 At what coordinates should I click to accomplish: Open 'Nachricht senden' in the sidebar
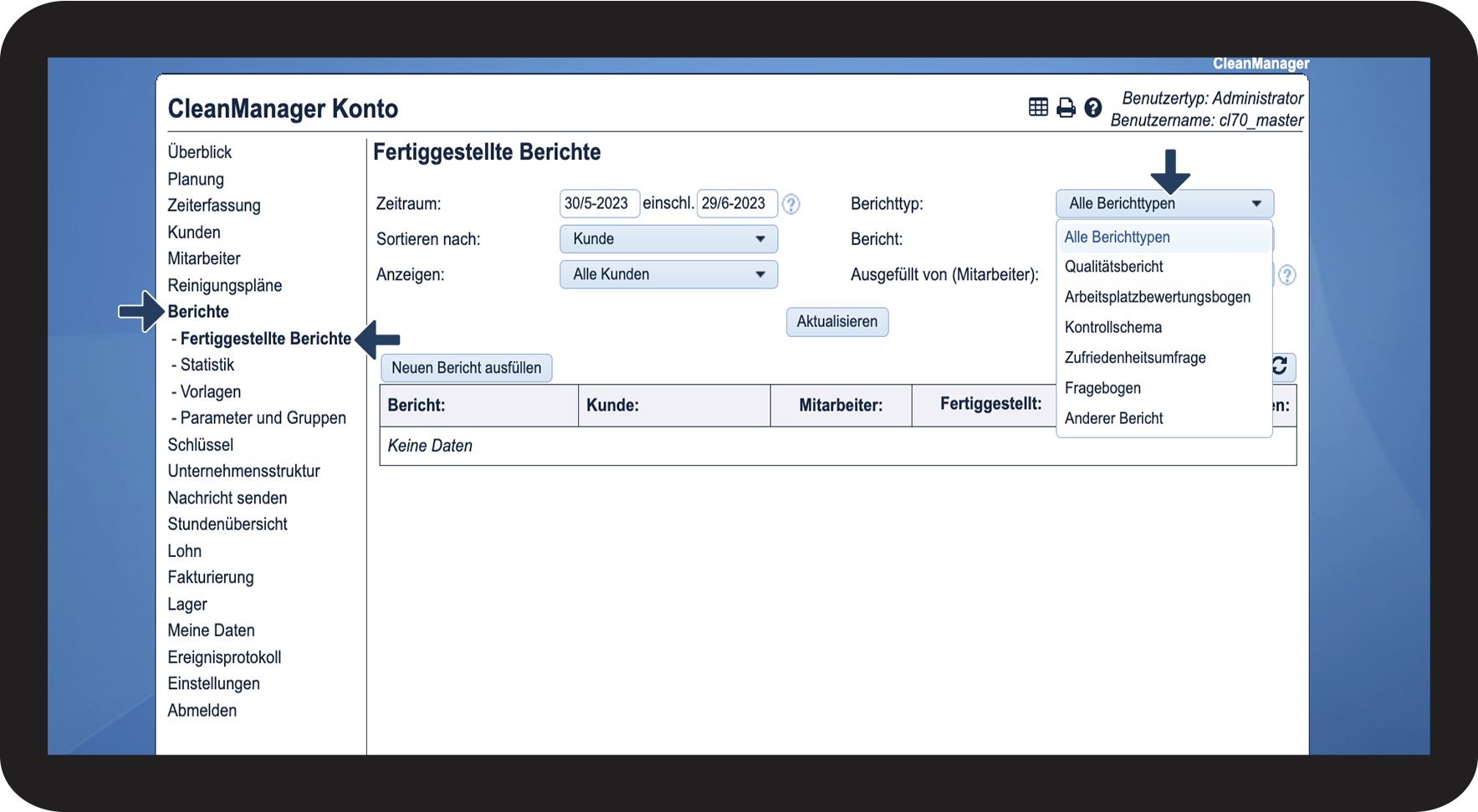(x=228, y=498)
